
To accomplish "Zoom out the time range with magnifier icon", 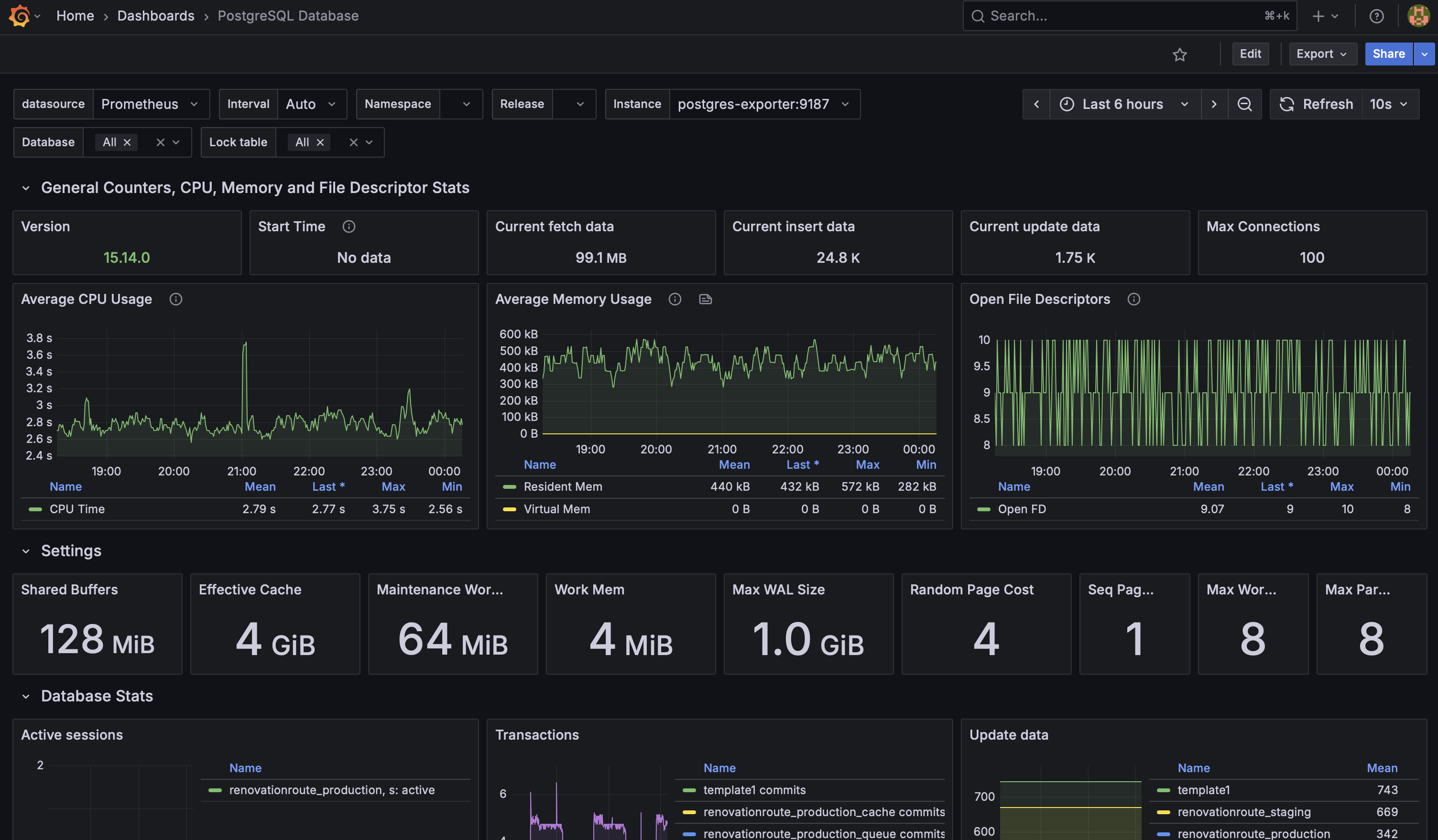I will 1245,104.
